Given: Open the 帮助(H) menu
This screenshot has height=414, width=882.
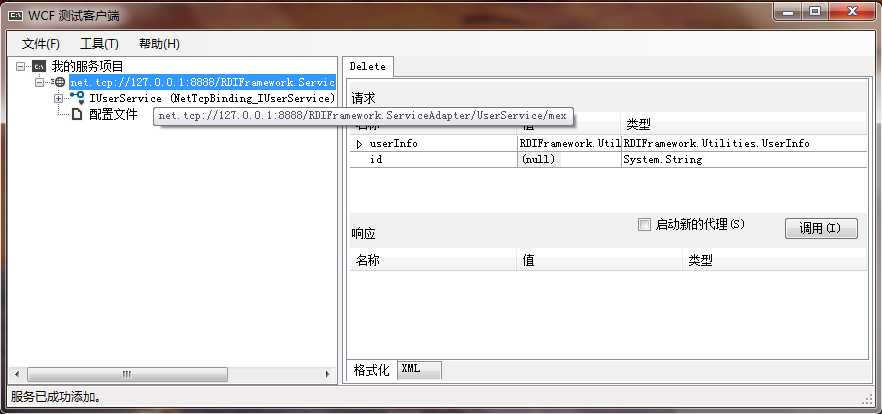Looking at the screenshot, I should coord(159,44).
